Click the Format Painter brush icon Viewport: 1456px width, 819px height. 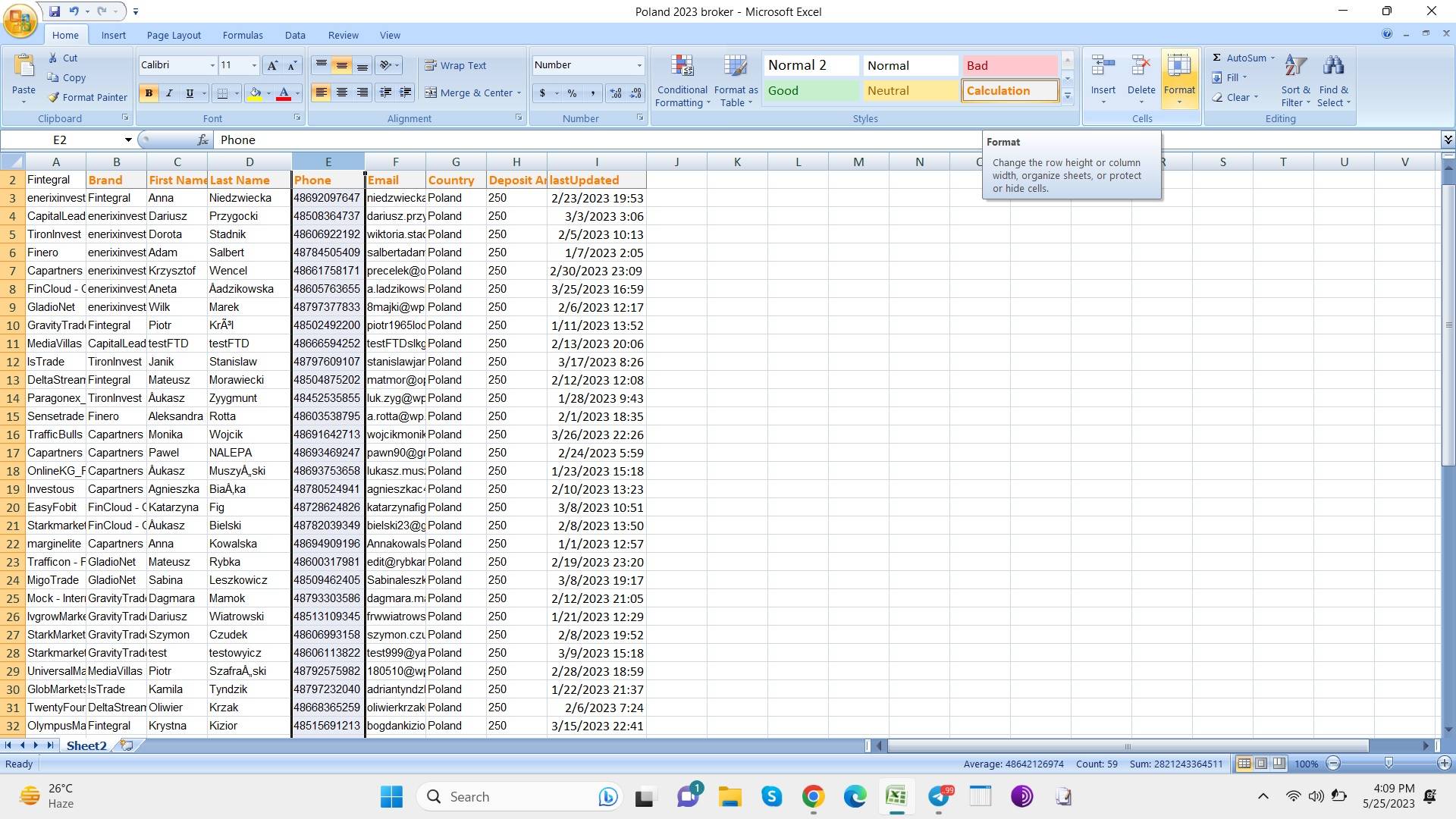[54, 97]
